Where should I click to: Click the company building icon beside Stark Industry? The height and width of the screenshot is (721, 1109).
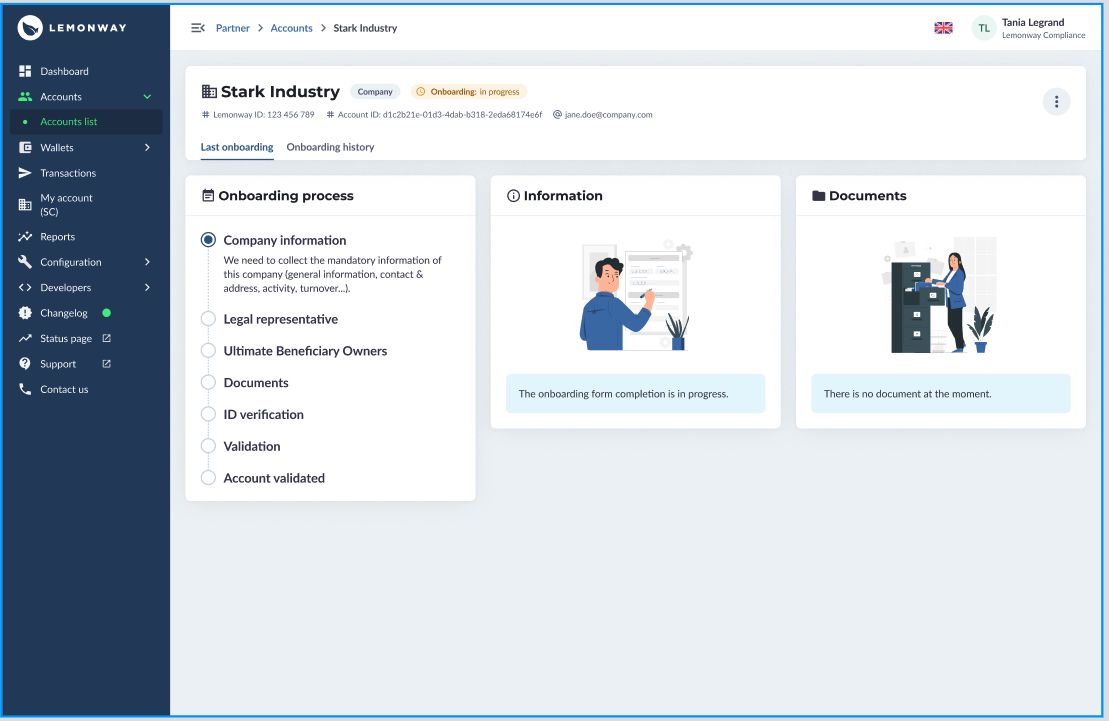click(209, 91)
